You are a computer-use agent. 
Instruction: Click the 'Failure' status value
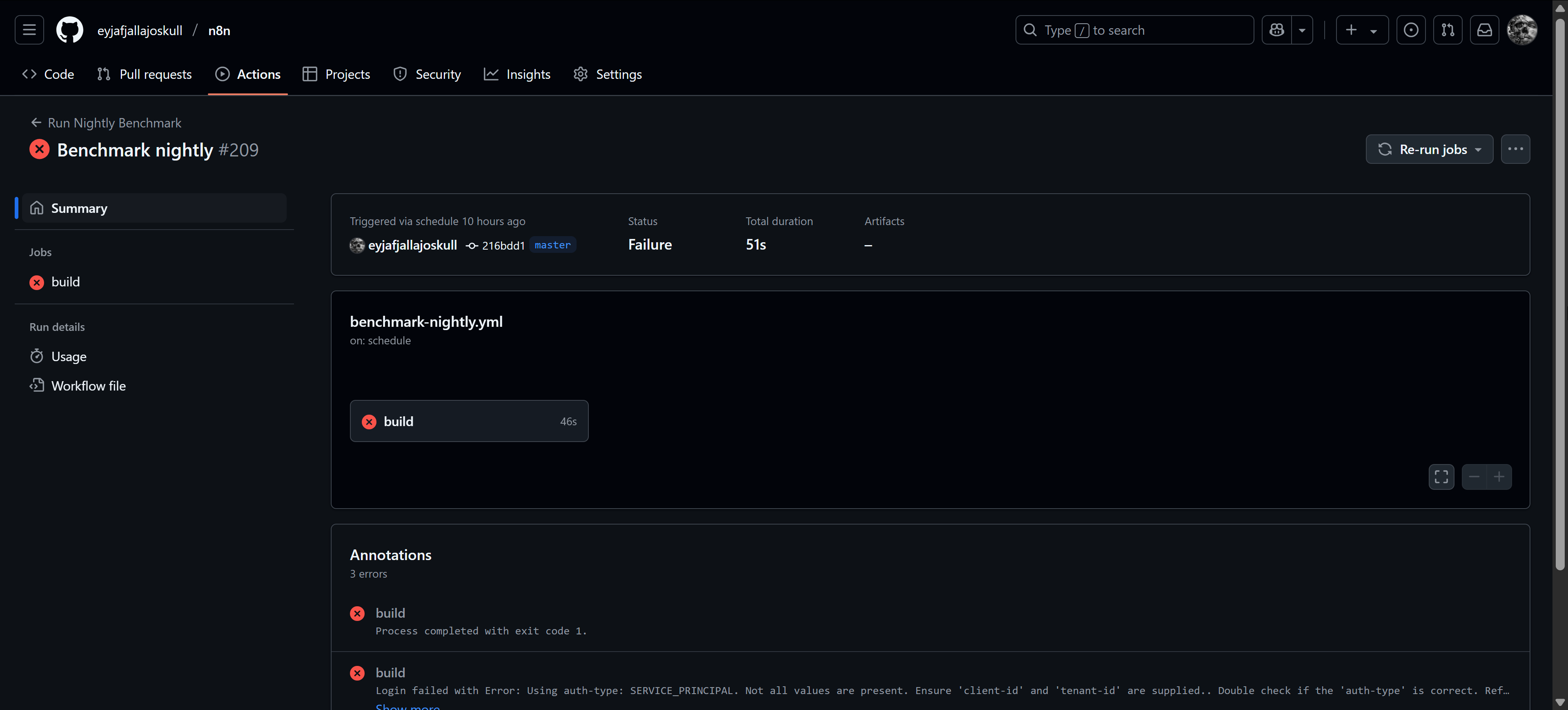click(x=650, y=245)
